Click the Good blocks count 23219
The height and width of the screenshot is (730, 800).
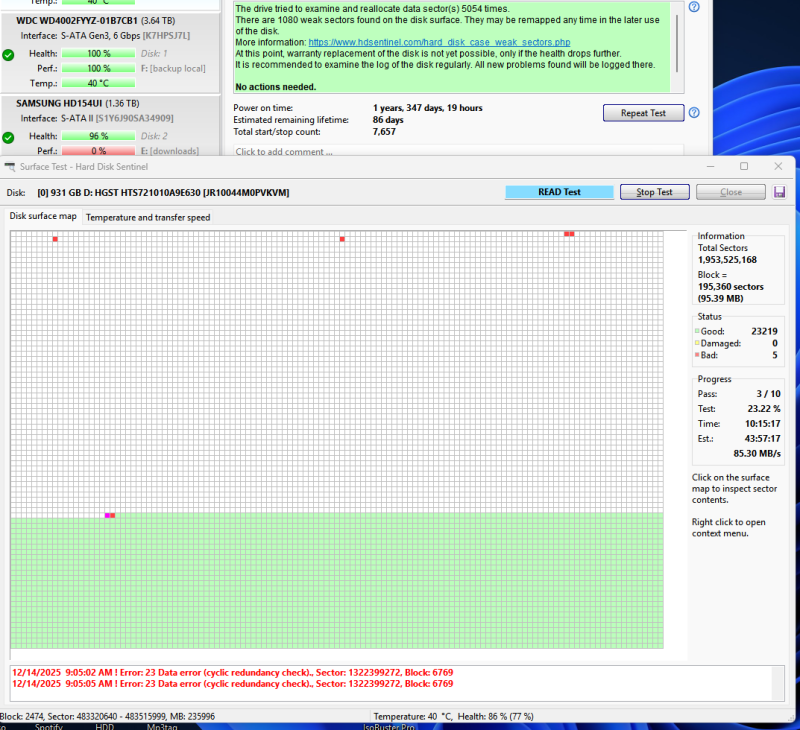click(x=764, y=331)
